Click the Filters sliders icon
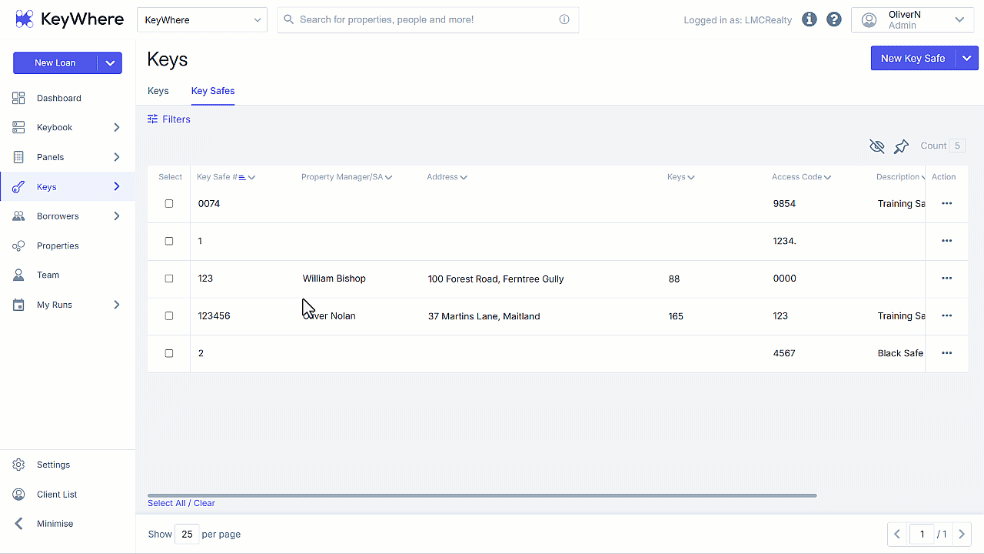Screen dimensions: 984x554 [x=152, y=119]
